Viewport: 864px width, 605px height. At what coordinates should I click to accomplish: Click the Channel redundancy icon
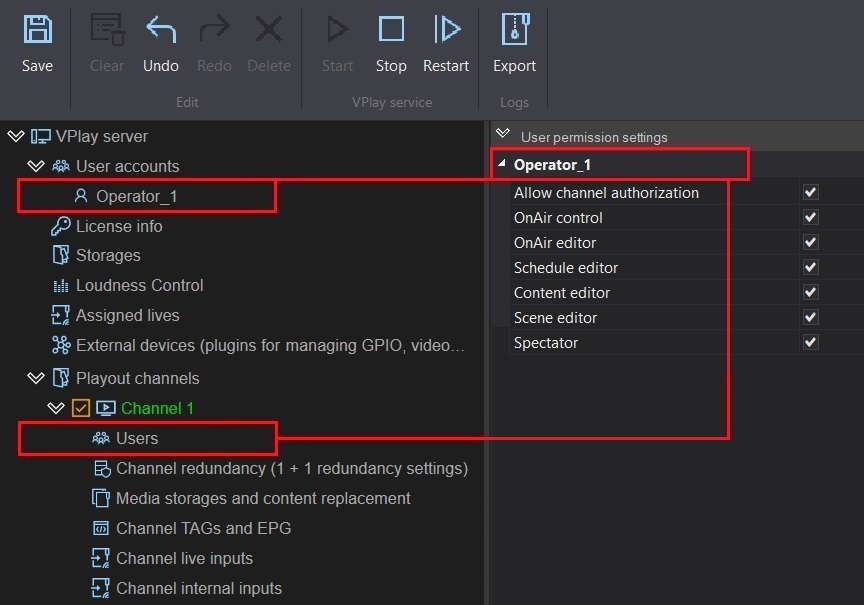[101, 468]
